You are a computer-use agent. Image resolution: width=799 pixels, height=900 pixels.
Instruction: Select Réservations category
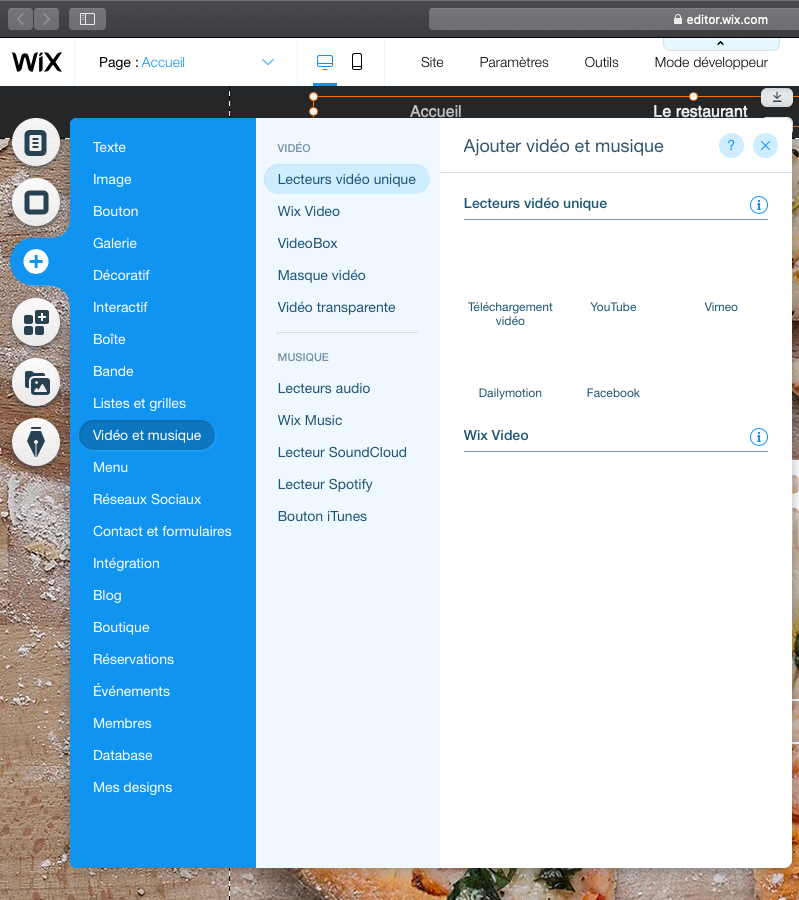point(133,660)
